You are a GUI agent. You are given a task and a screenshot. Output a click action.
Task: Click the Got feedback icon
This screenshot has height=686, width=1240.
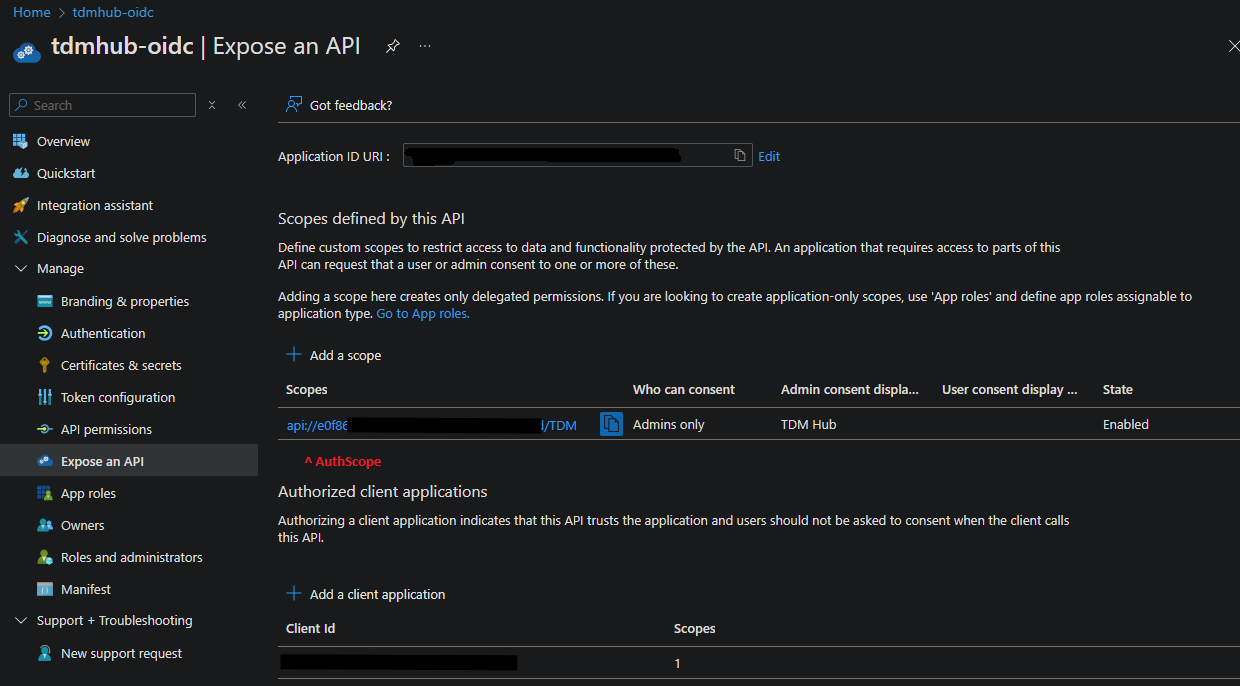tap(293, 105)
